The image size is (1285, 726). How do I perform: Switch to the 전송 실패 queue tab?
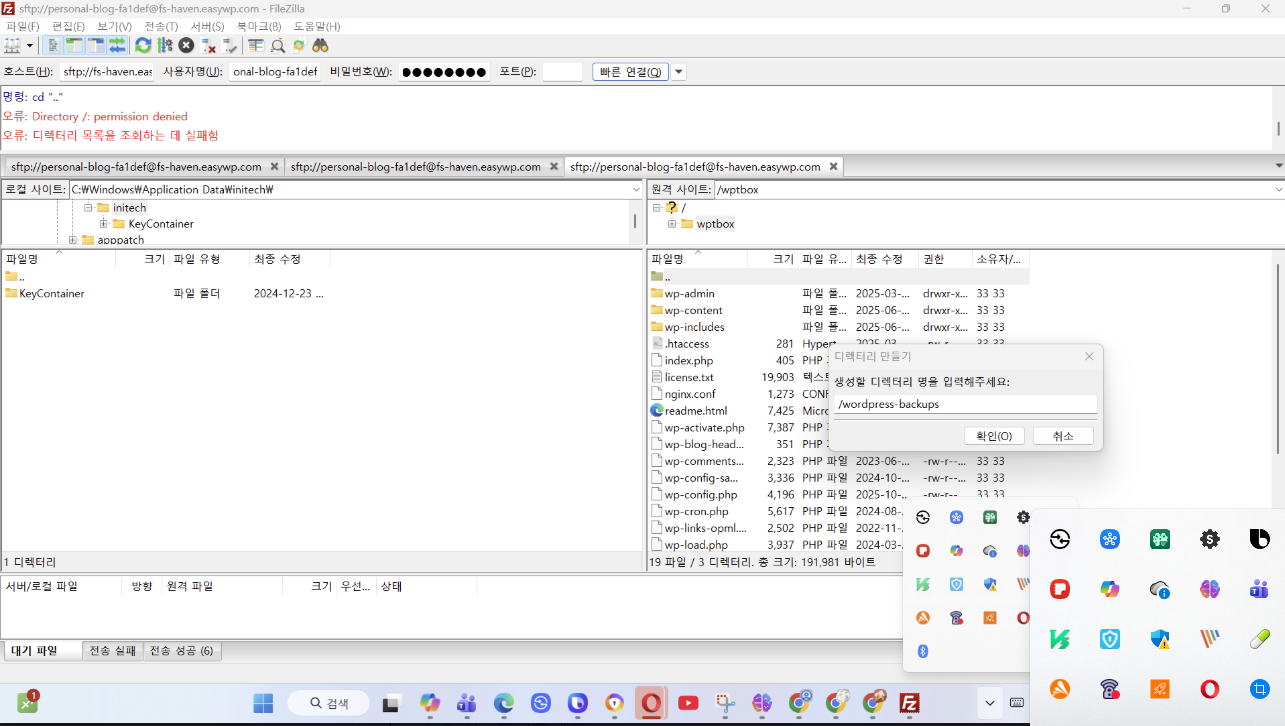click(113, 651)
